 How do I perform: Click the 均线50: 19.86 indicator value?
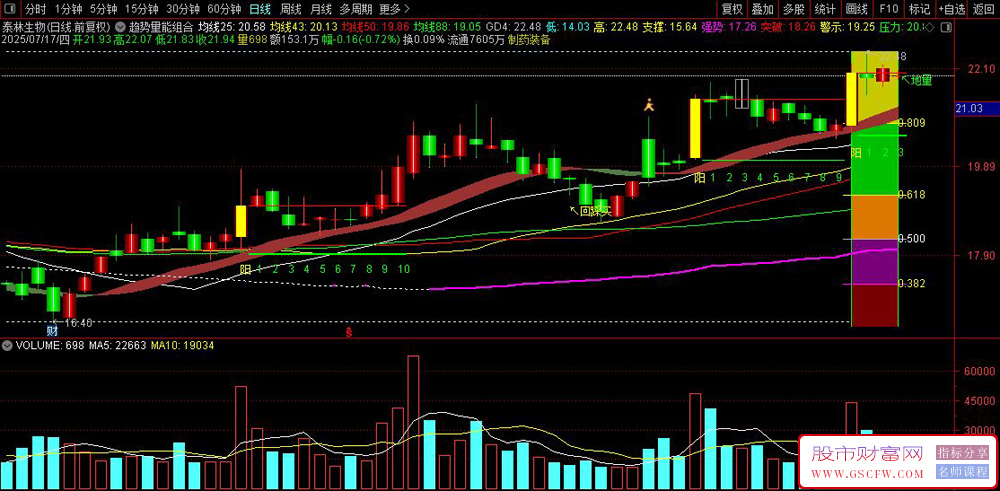(376, 27)
